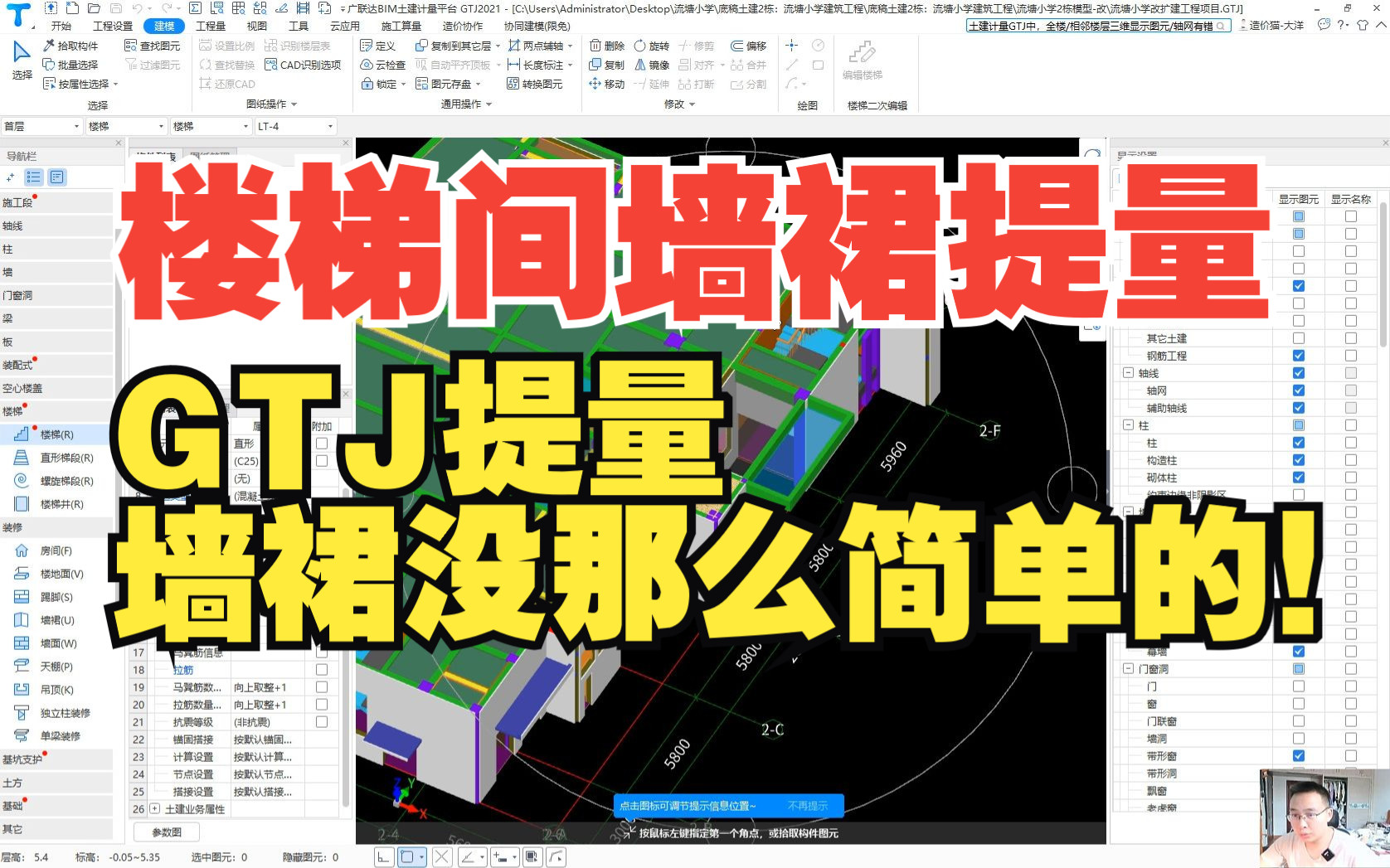Use the 复制 copy tool

pos(606,65)
